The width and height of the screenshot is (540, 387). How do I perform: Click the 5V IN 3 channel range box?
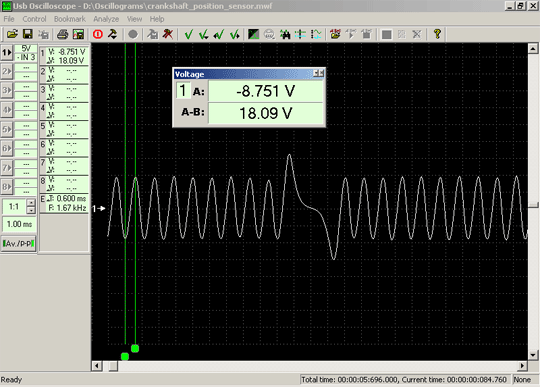click(x=26, y=53)
